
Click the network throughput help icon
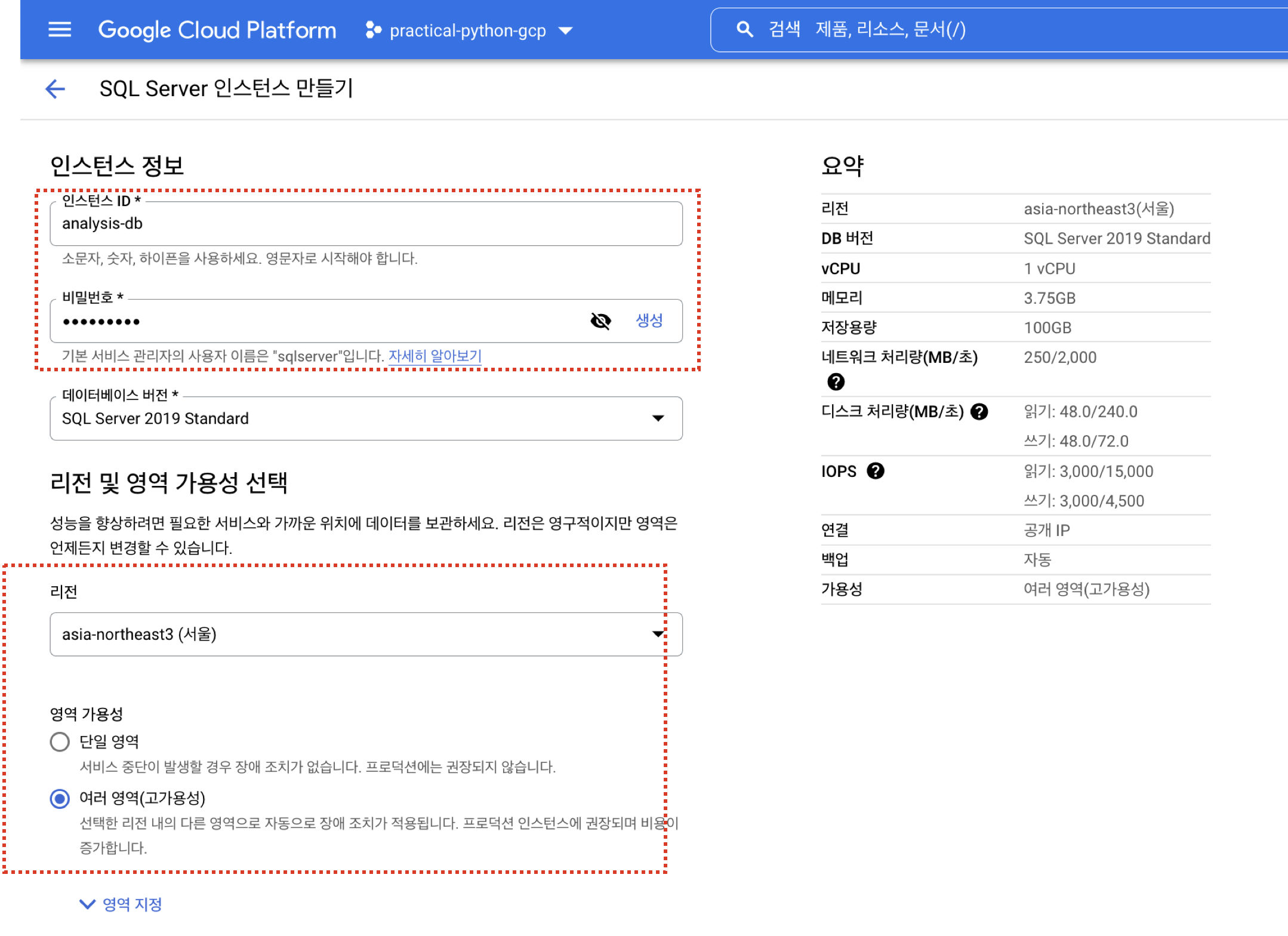836,382
